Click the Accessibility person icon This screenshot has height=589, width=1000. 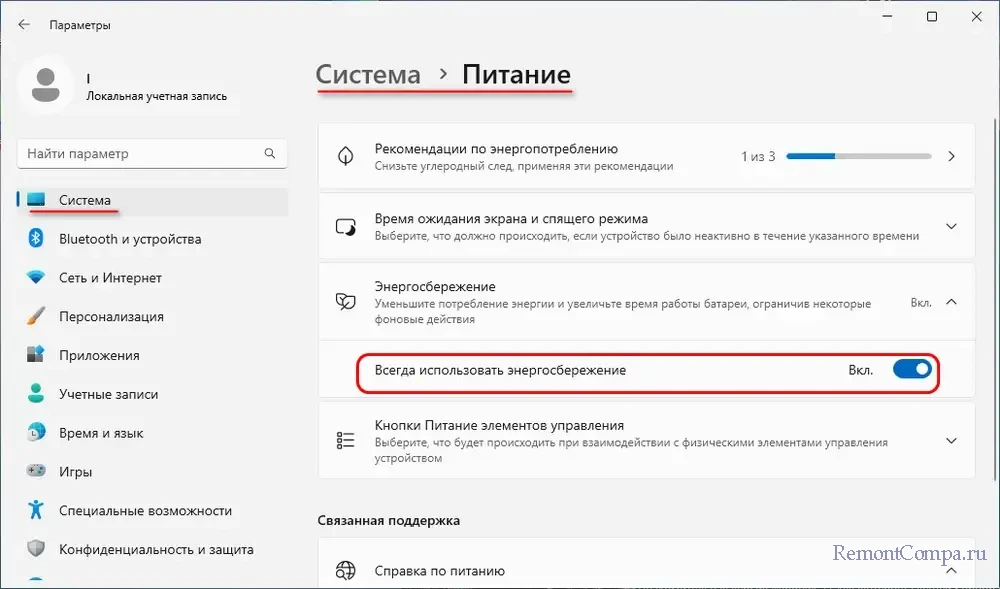pyautogui.click(x=36, y=510)
